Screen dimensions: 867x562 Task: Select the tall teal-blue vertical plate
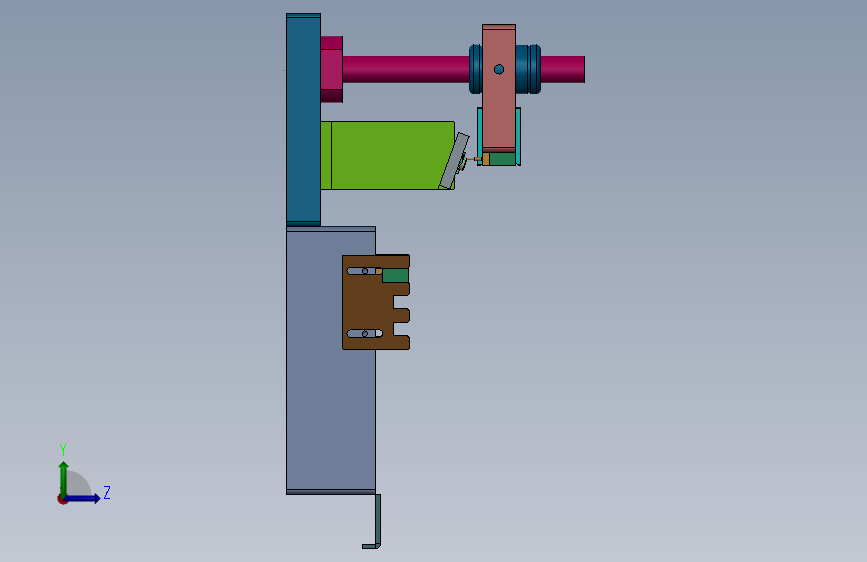[303, 120]
